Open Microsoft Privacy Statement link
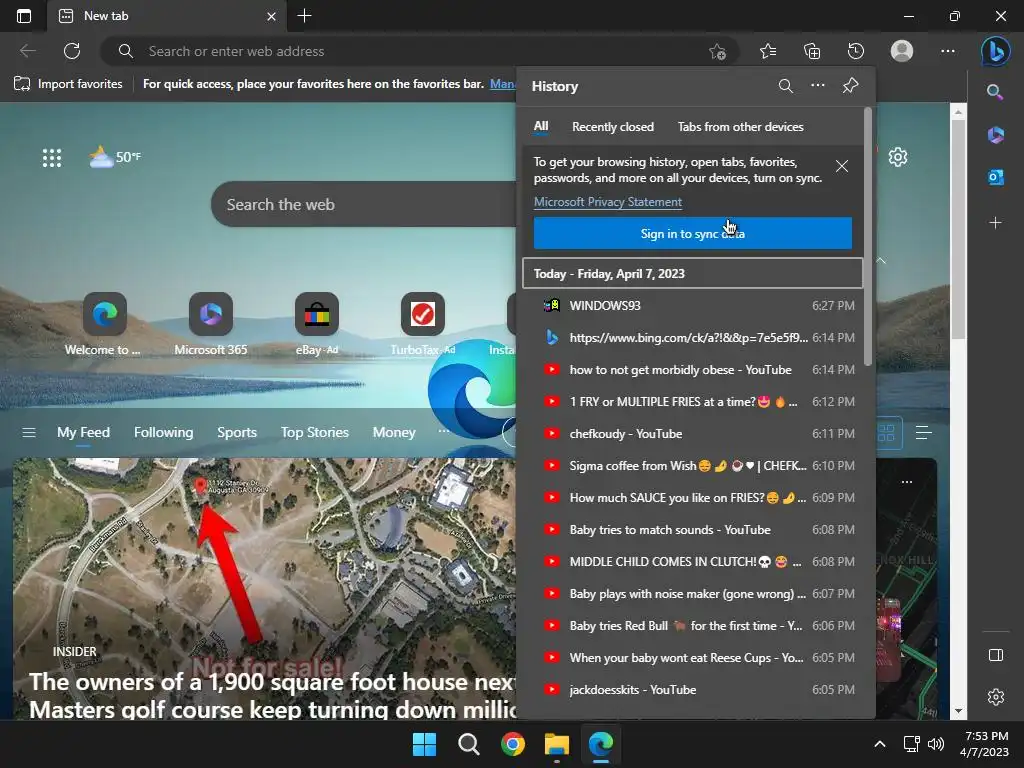The height and width of the screenshot is (768, 1024). [x=607, y=202]
